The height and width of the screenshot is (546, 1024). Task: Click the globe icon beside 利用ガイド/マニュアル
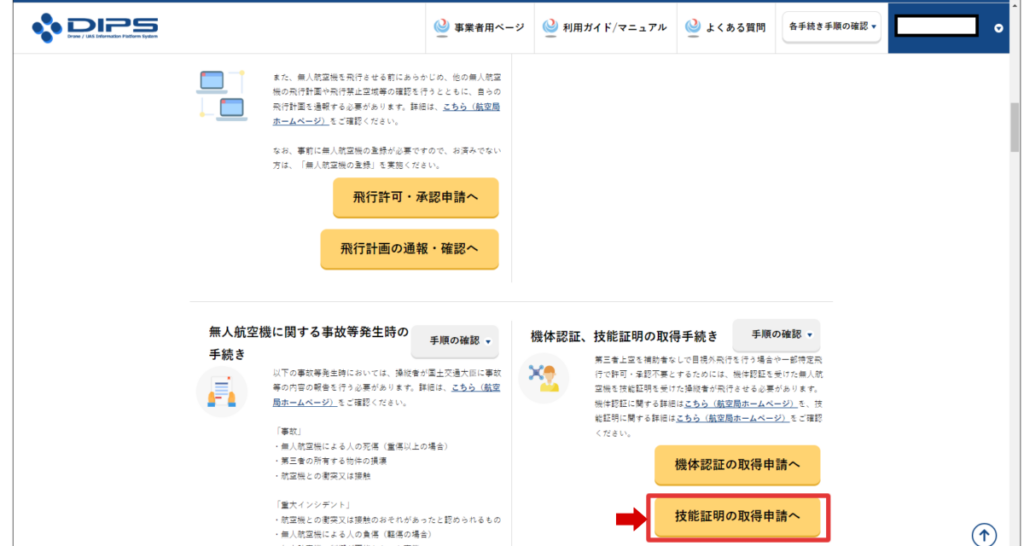point(551,27)
